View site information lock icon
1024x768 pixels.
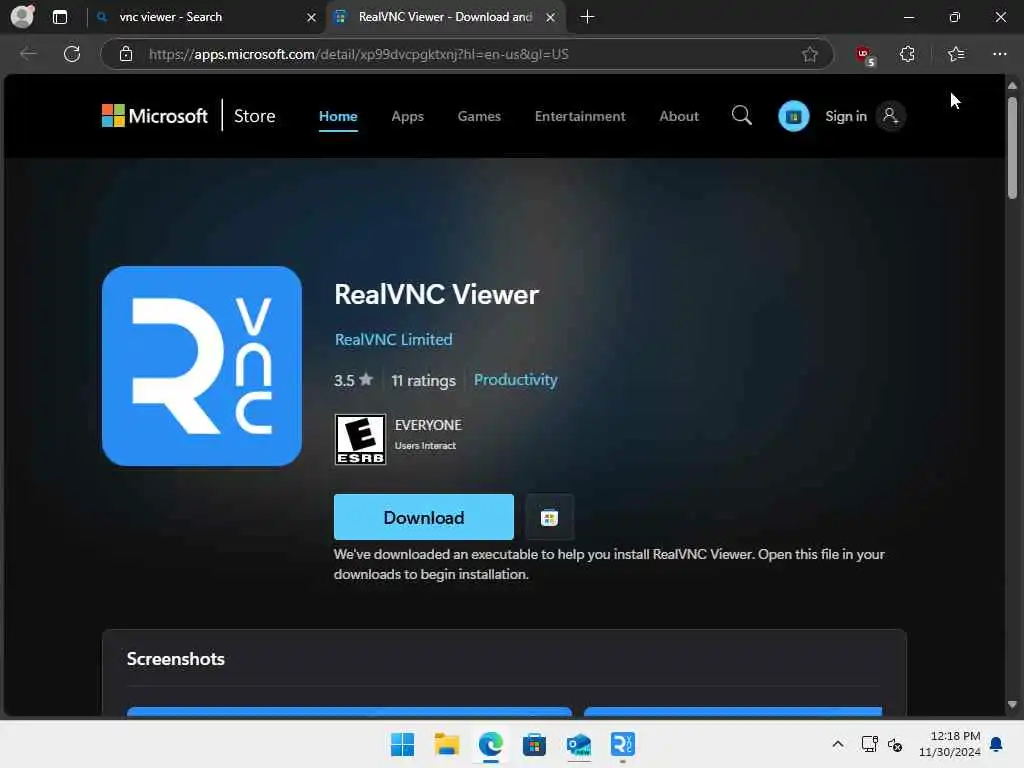(x=125, y=54)
